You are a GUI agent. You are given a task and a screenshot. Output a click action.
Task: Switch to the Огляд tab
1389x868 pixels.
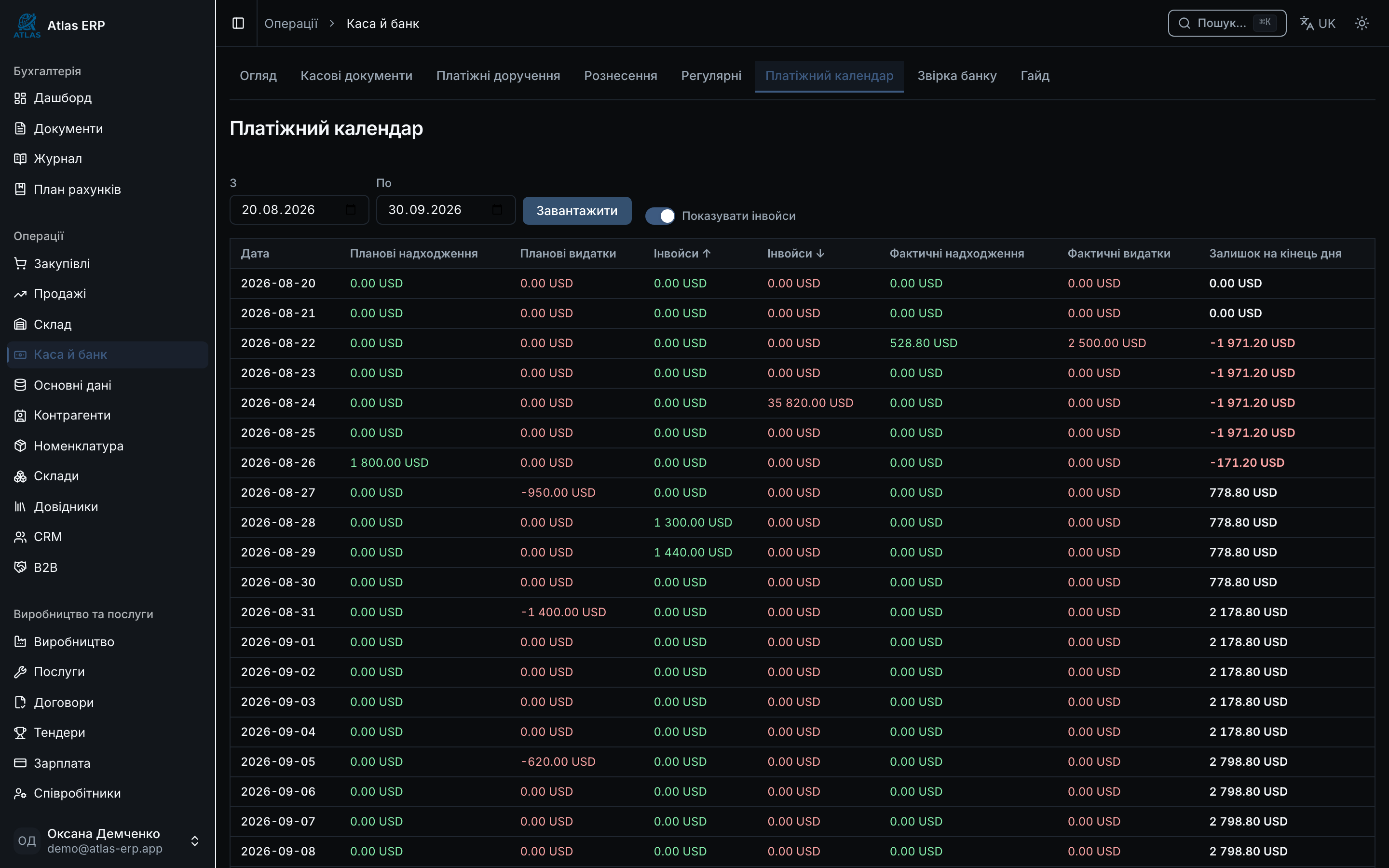(259, 76)
